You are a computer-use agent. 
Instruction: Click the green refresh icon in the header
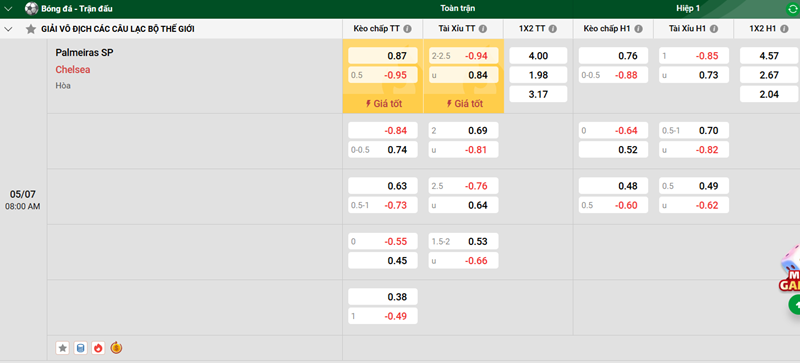[792, 9]
